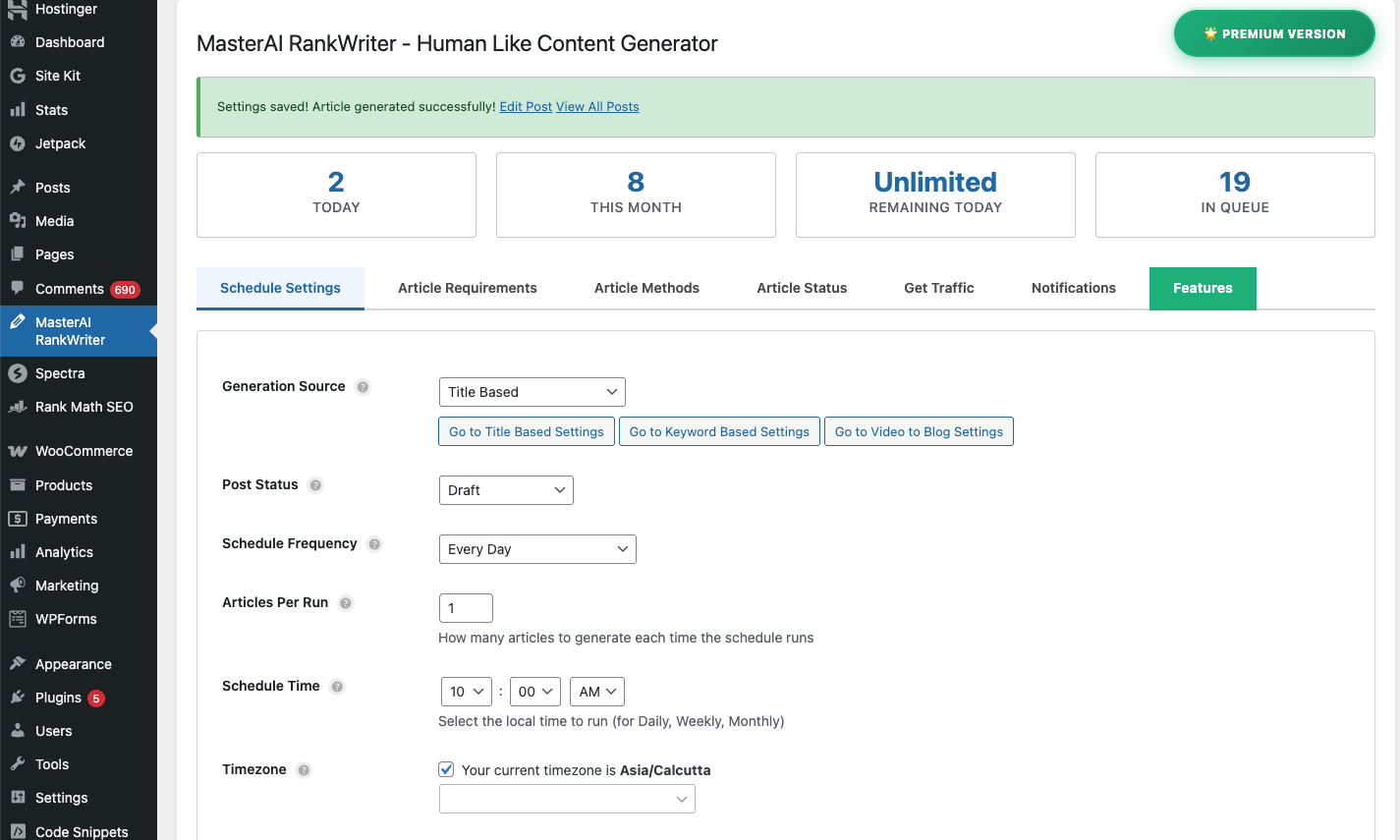This screenshot has height=840, width=1400.
Task: Click the Posts pushpin icon
Action: pos(18,188)
